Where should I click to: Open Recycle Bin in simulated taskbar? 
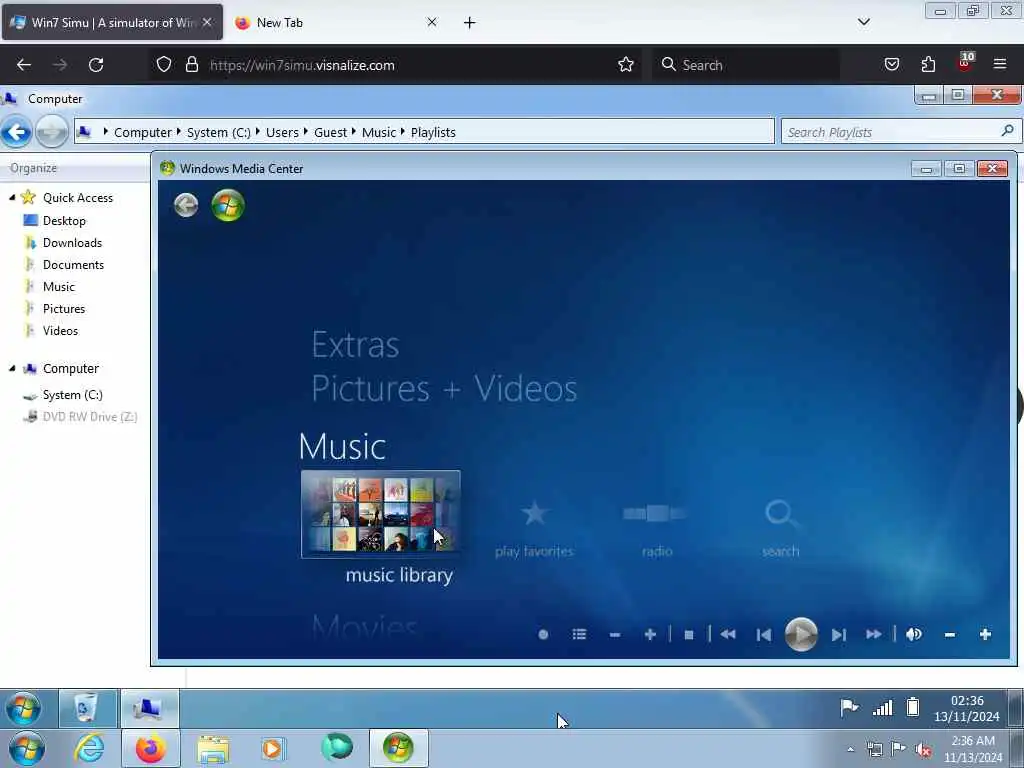pos(88,709)
